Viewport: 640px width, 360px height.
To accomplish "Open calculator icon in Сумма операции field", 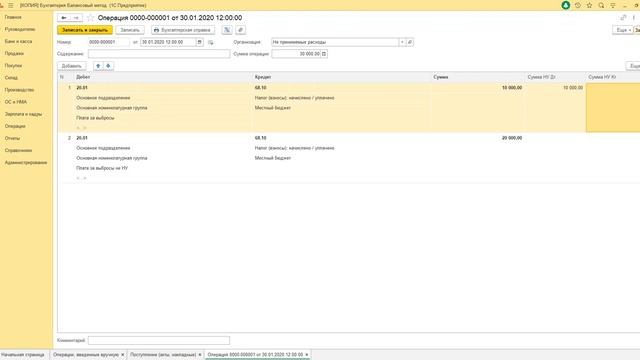I will click(x=324, y=54).
